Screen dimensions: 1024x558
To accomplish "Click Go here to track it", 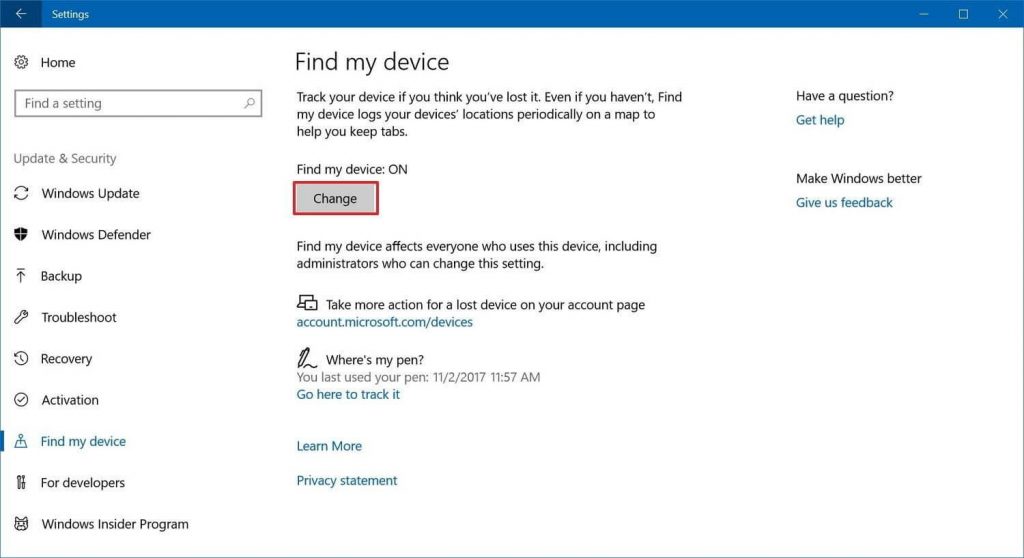I will pyautogui.click(x=348, y=394).
